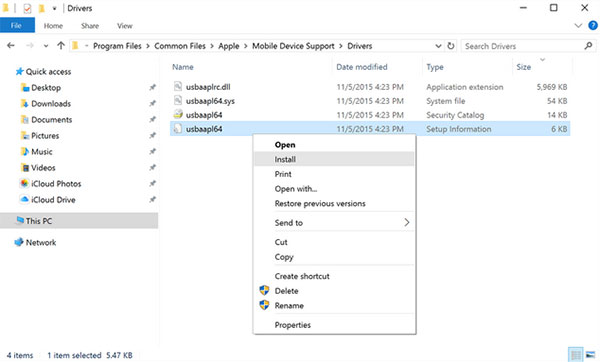
Task: Click the pin icon beside iCloud Drive
Action: coord(152,200)
